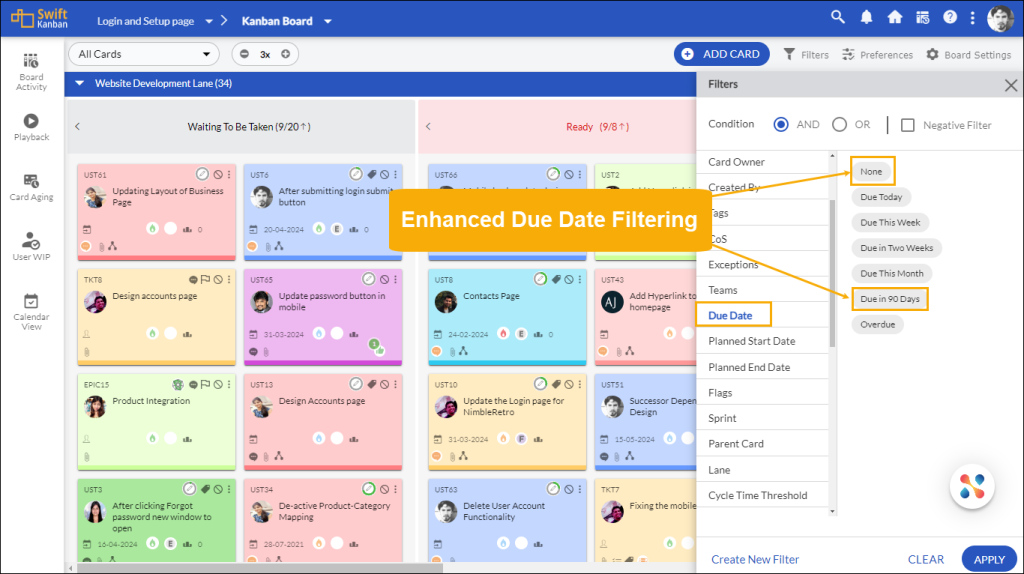Select Cycle Time Threshold category
The image size is (1024, 574).
point(763,495)
